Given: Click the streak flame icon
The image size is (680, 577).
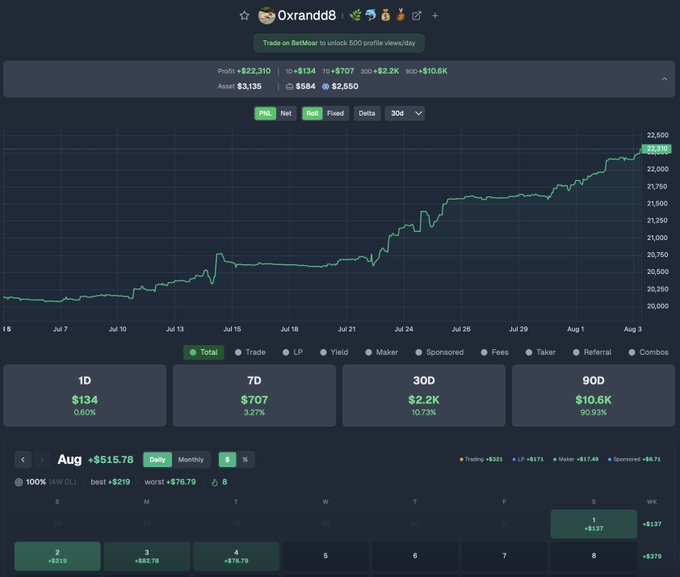Looking at the screenshot, I should (x=214, y=482).
